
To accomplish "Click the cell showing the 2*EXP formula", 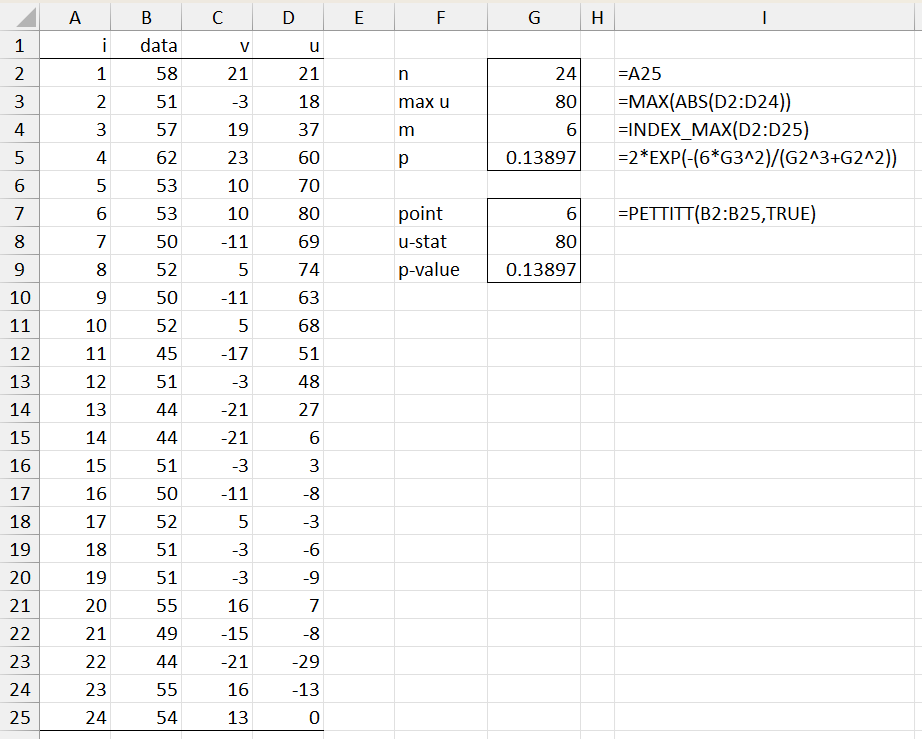I will 757,158.
